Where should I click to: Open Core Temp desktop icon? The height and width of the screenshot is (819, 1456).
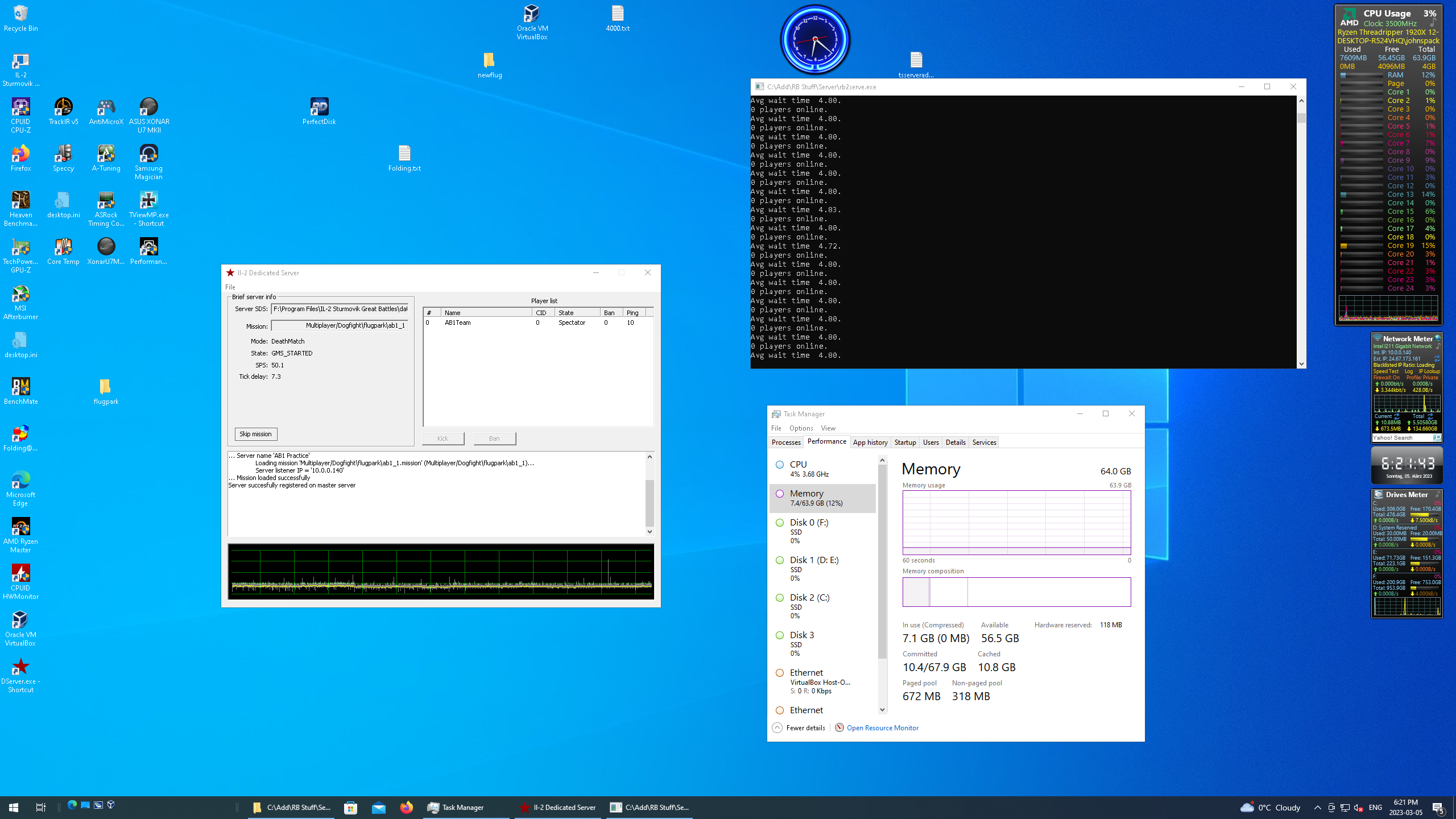click(63, 251)
